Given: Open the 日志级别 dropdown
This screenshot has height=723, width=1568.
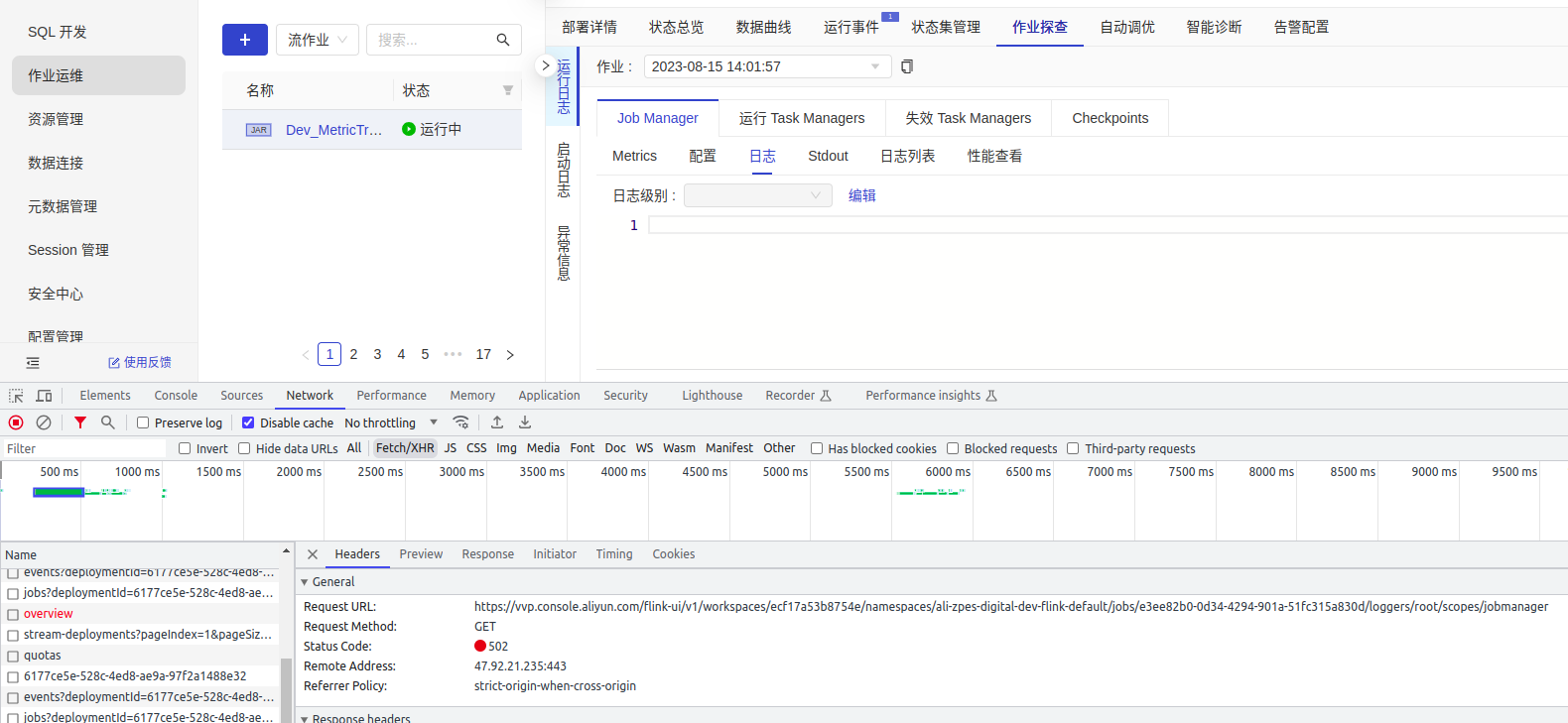Looking at the screenshot, I should [x=758, y=195].
